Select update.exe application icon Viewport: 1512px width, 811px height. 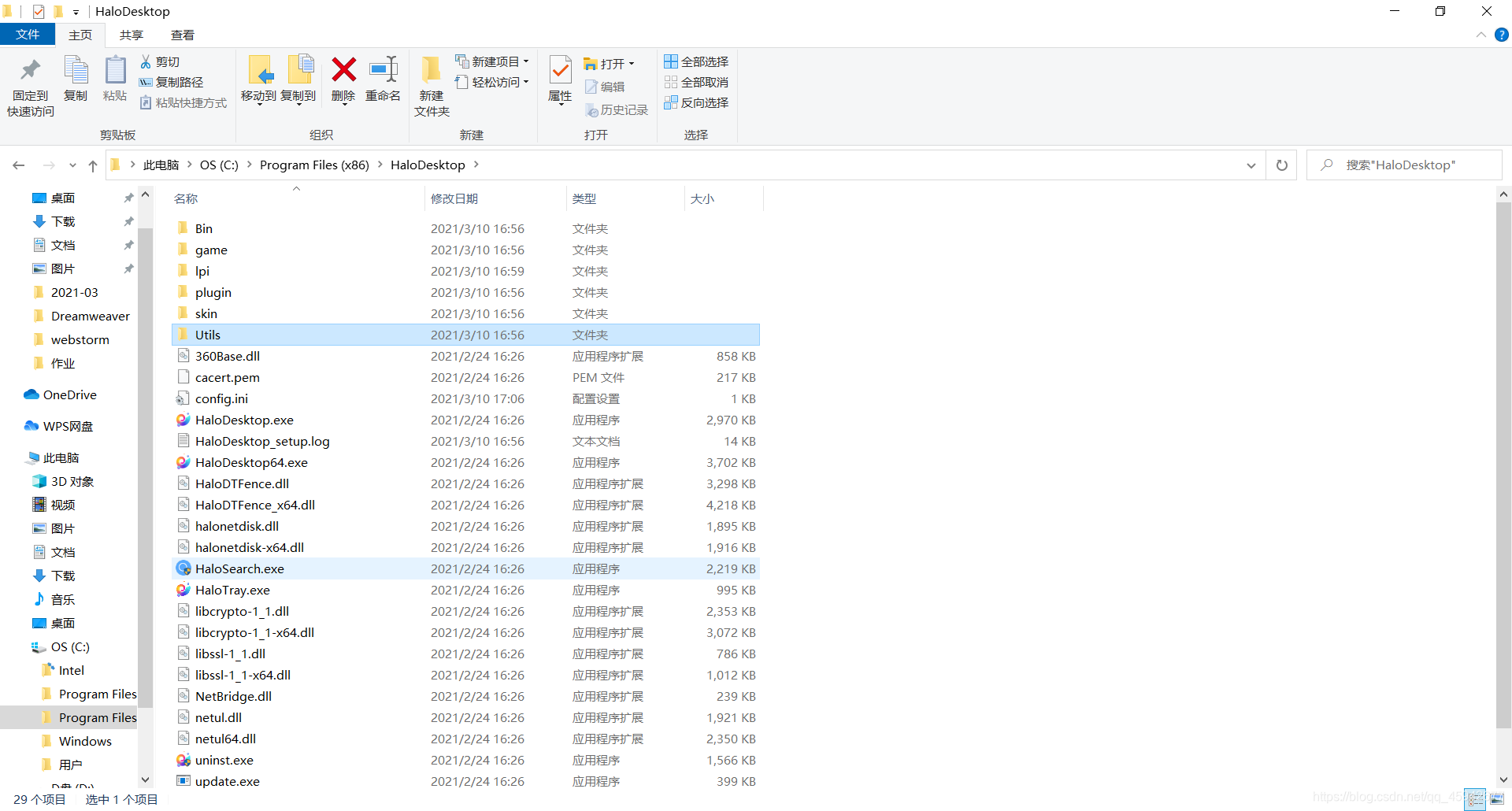[x=183, y=781]
